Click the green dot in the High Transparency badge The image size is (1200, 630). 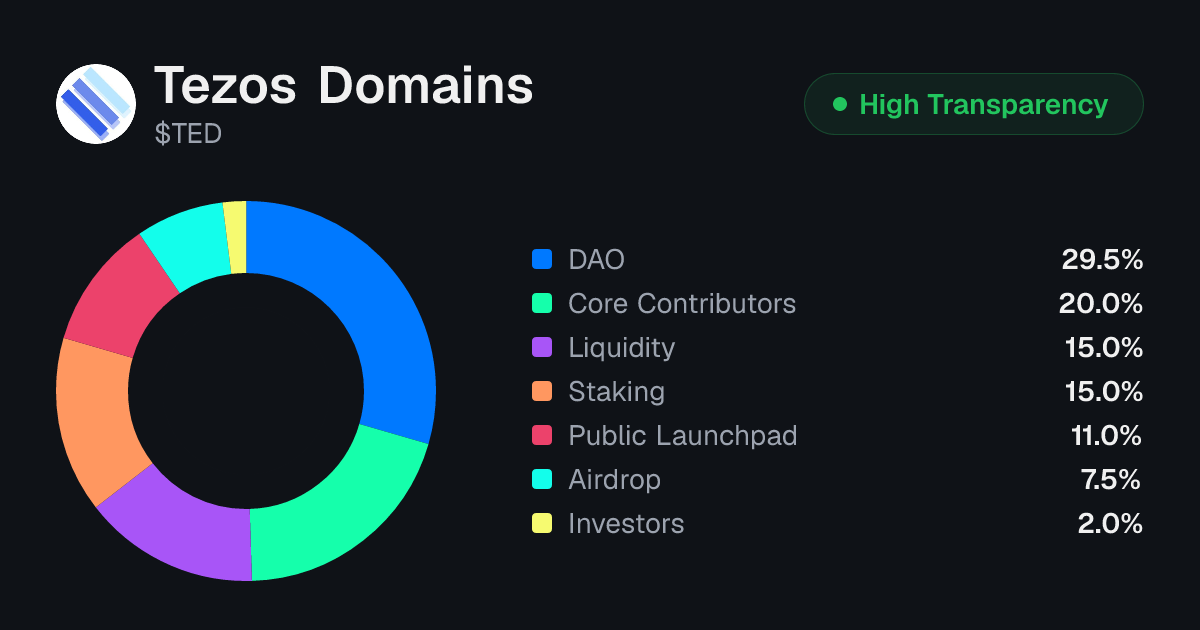[x=840, y=104]
